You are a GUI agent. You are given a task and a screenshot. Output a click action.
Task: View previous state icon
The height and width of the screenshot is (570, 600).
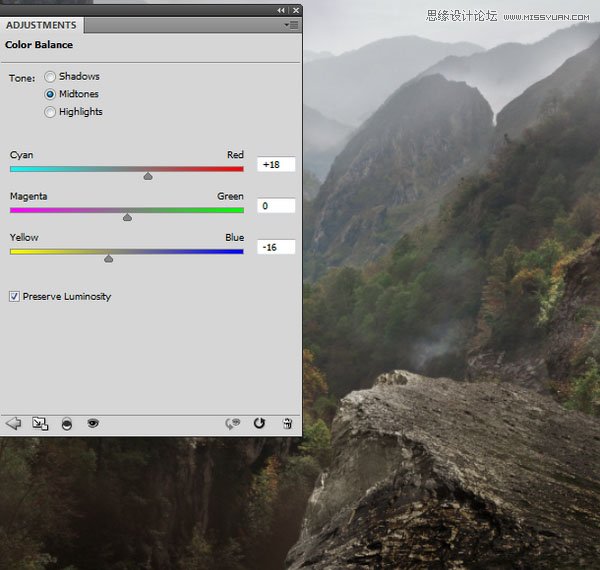[233, 423]
